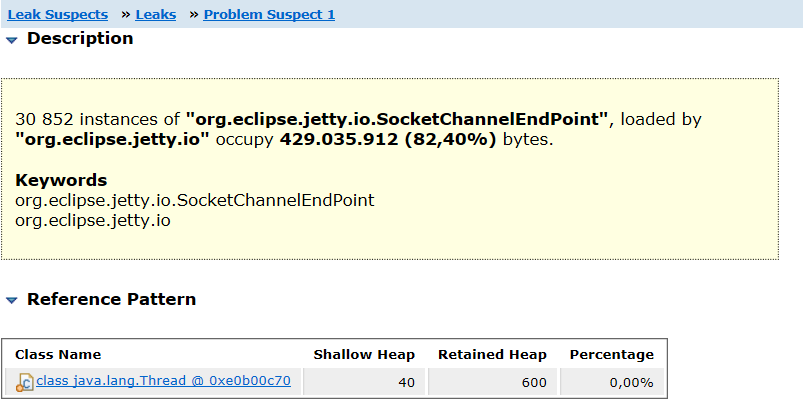The image size is (803, 406).
Task: Click the Problem Suspect 1 breadcrumb link
Action: coord(269,15)
